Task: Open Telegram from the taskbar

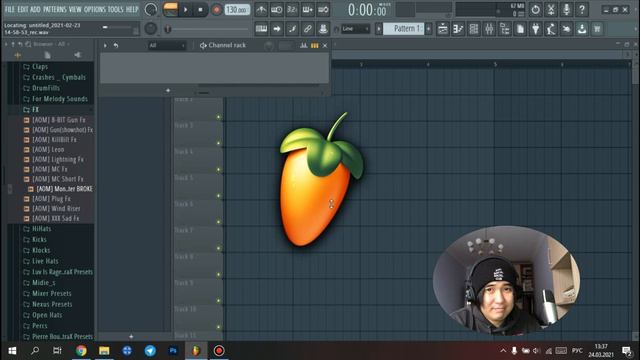Action: click(x=150, y=350)
